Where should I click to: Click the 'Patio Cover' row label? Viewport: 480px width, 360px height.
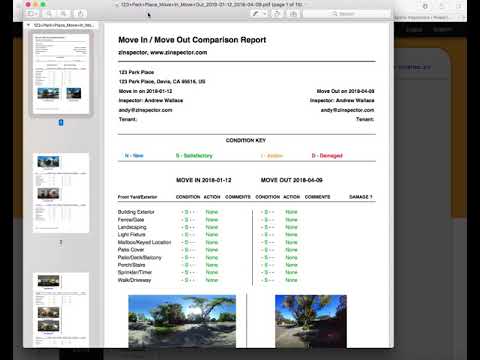pyautogui.click(x=131, y=250)
